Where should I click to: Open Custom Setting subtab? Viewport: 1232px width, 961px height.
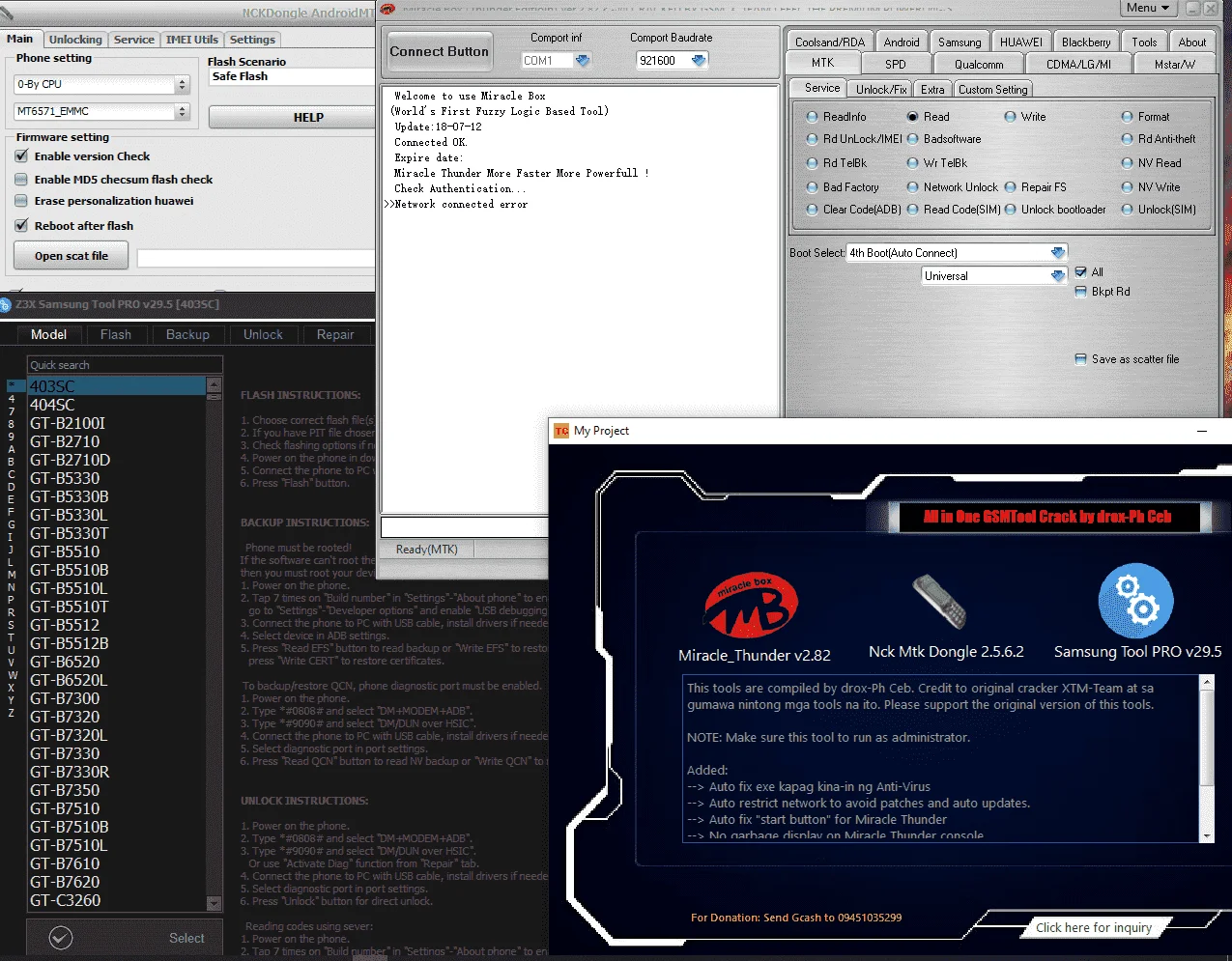(992, 89)
